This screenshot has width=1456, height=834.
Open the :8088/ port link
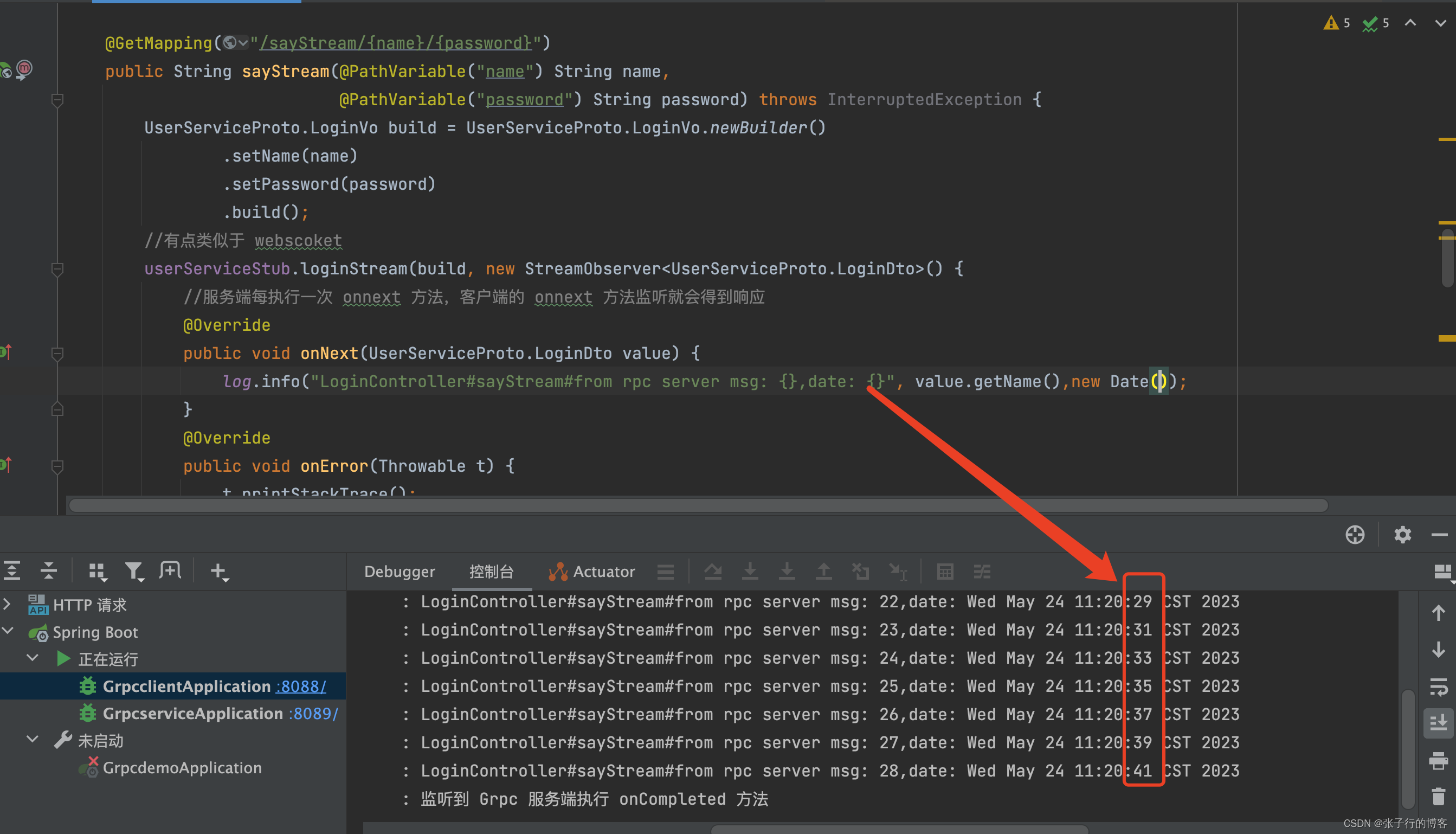tap(301, 686)
